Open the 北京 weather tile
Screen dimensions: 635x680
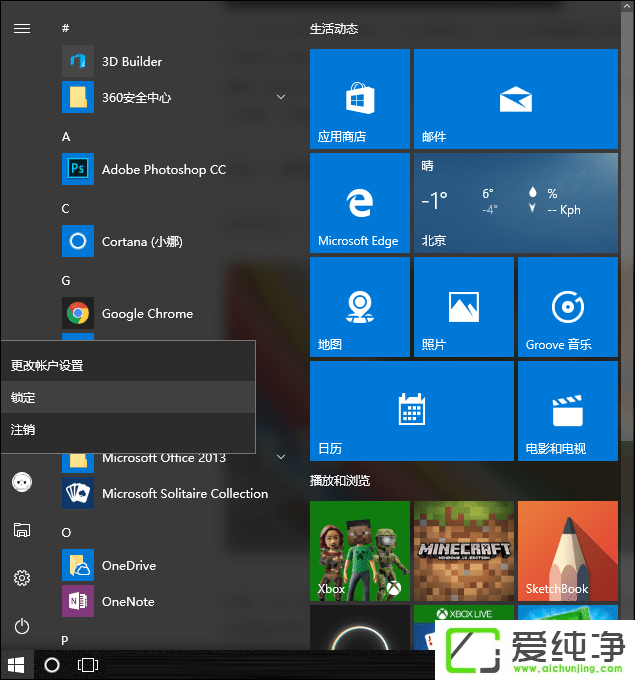(516, 203)
